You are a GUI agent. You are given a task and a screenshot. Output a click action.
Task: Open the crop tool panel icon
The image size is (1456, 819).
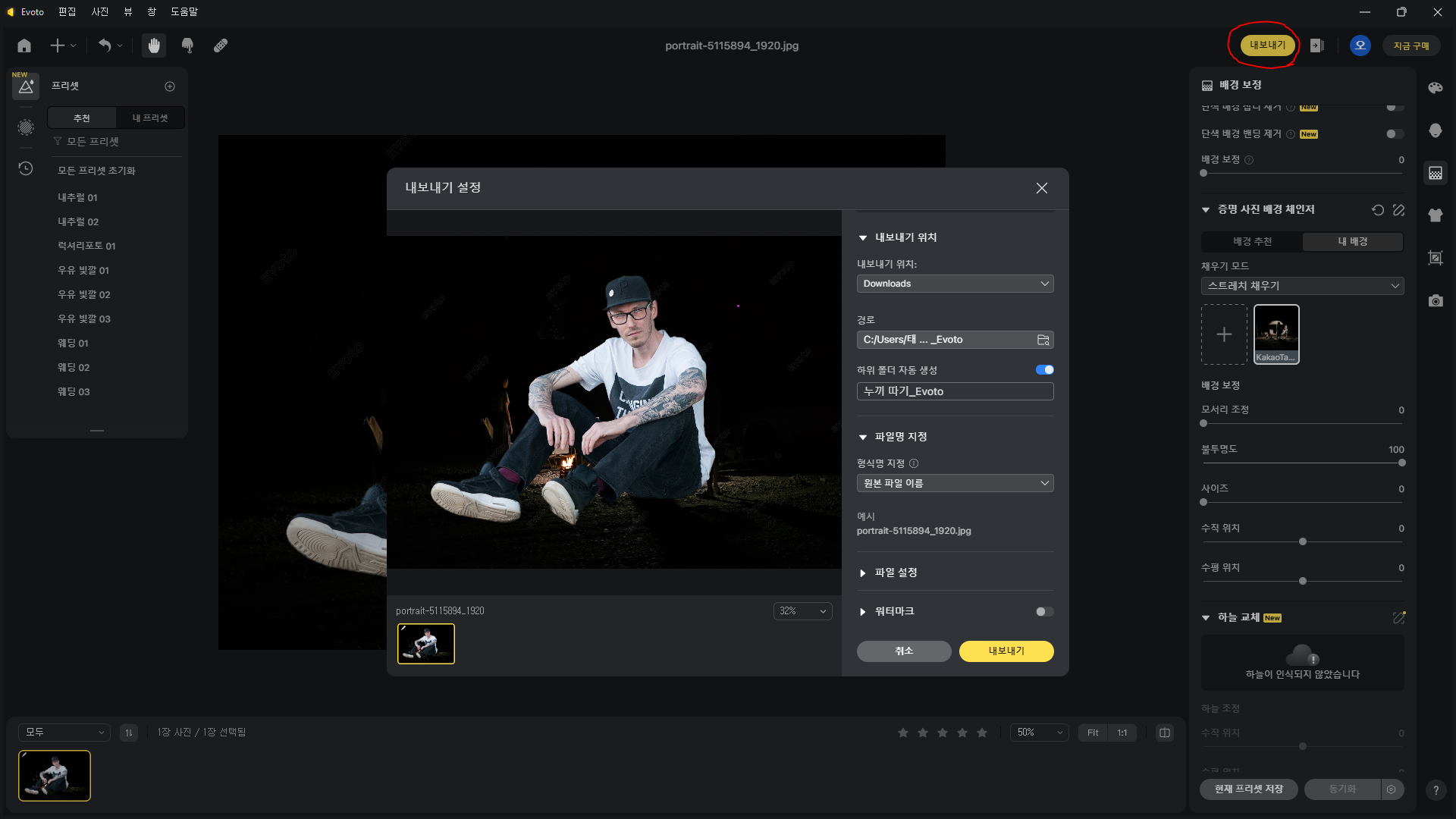point(1435,258)
